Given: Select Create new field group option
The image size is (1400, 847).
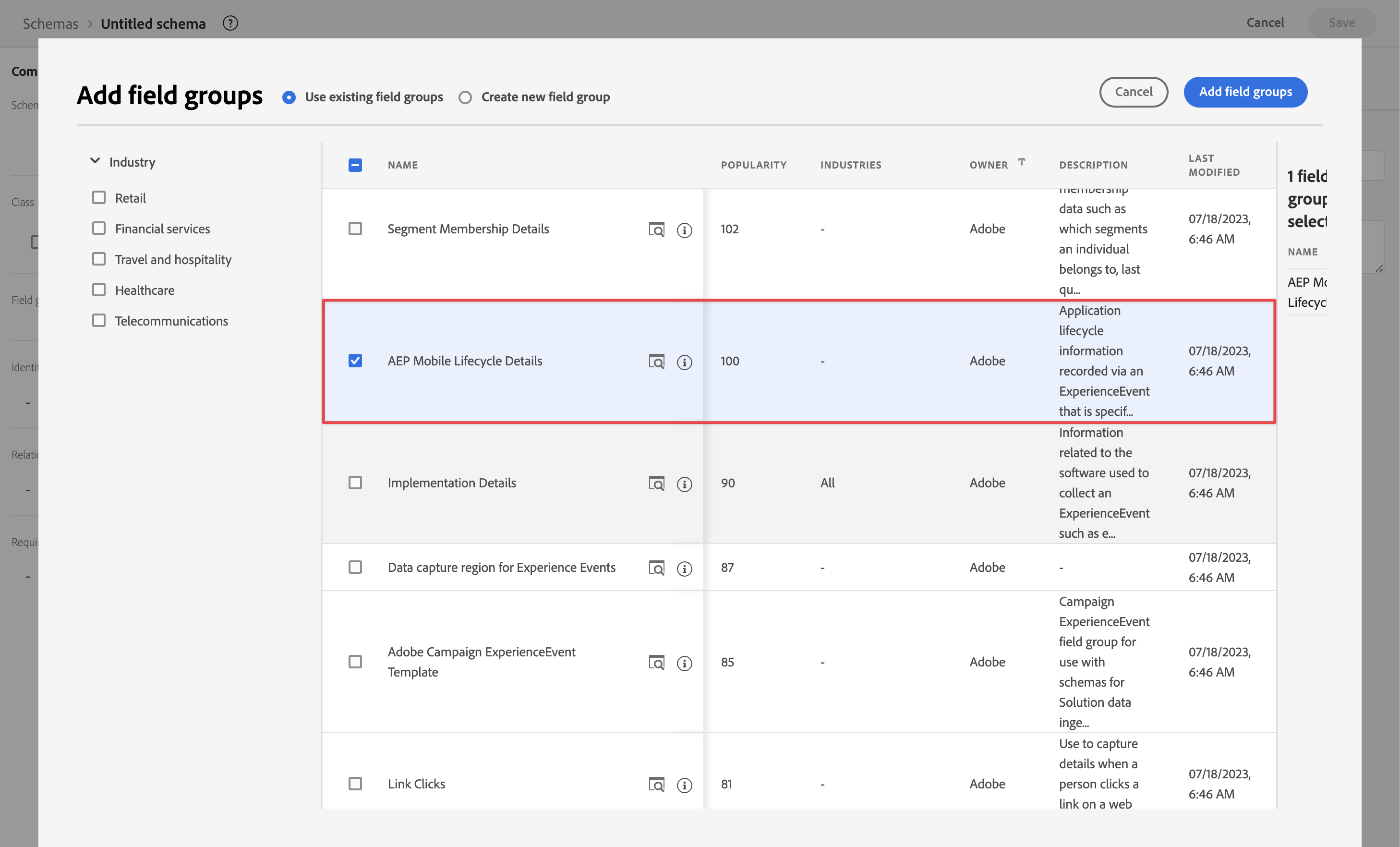Looking at the screenshot, I should point(465,97).
